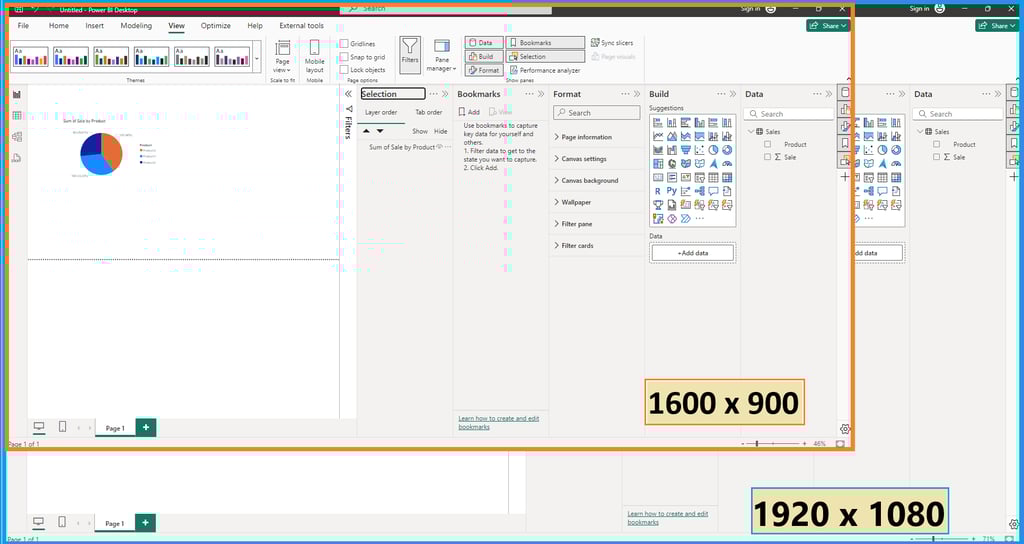Move layer down arrow in Selection pane
Screen dimensions: 1024x544
[x=380, y=131]
